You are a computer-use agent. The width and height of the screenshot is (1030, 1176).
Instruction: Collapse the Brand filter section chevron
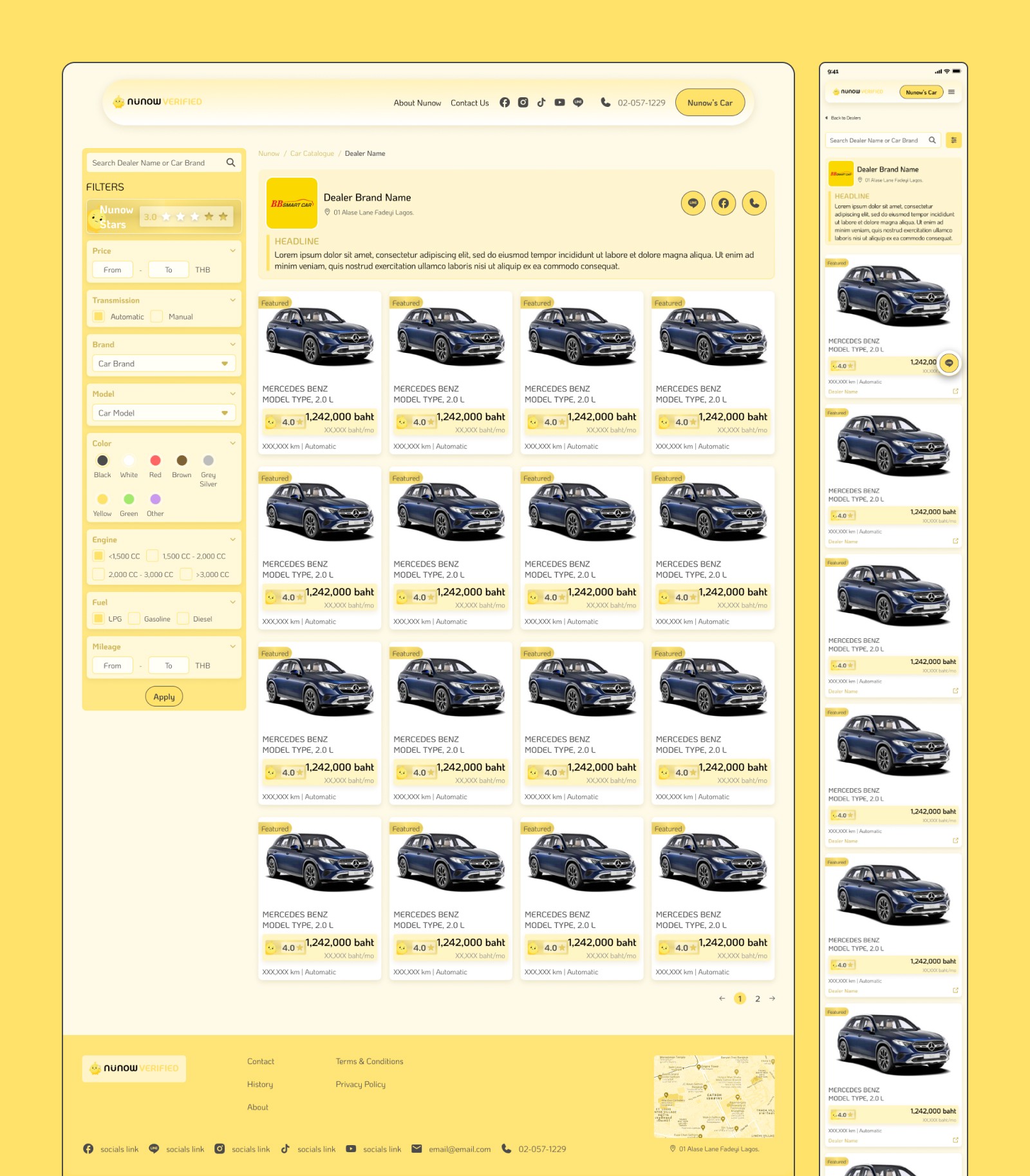[232, 345]
